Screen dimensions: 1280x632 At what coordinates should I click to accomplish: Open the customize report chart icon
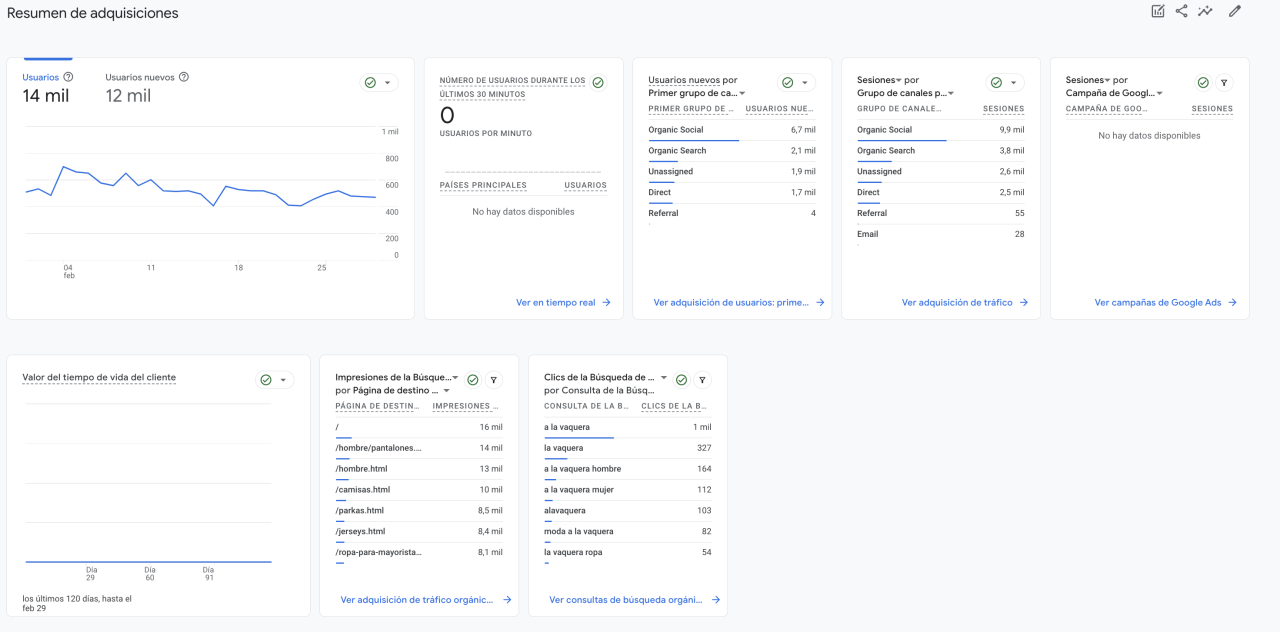(1158, 11)
